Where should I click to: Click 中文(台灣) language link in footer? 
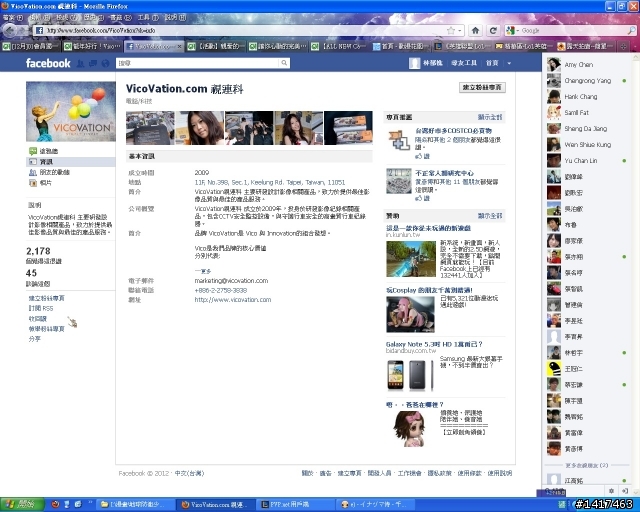point(189,473)
